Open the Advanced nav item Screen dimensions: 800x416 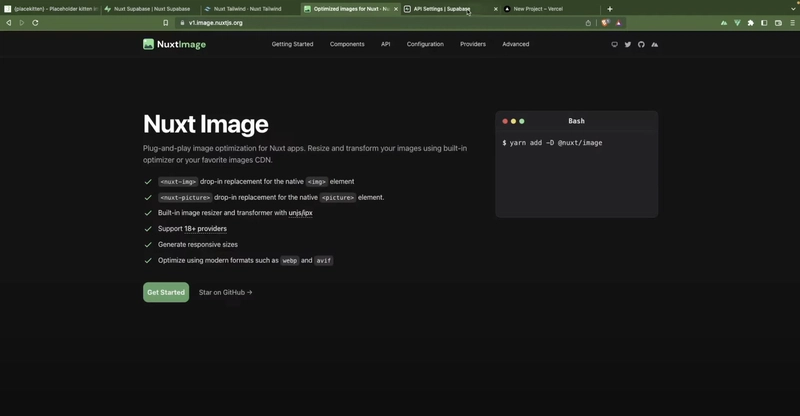[x=515, y=44]
